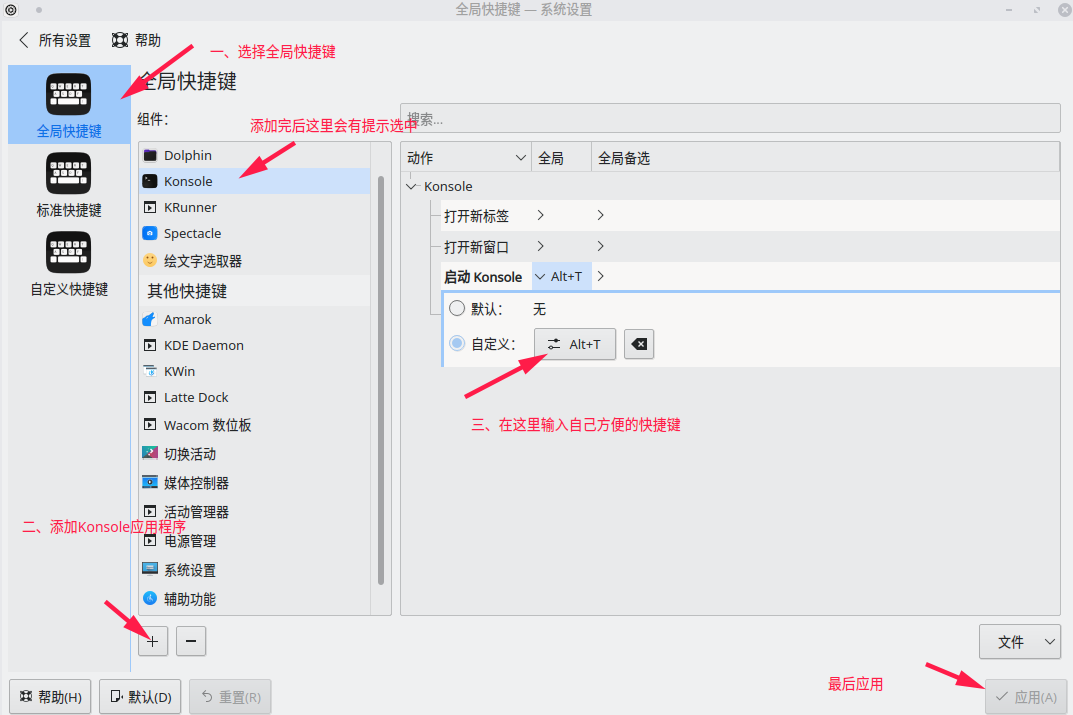The width and height of the screenshot is (1073, 715).
Task: Click the 切换活动 icon
Action: click(x=150, y=452)
